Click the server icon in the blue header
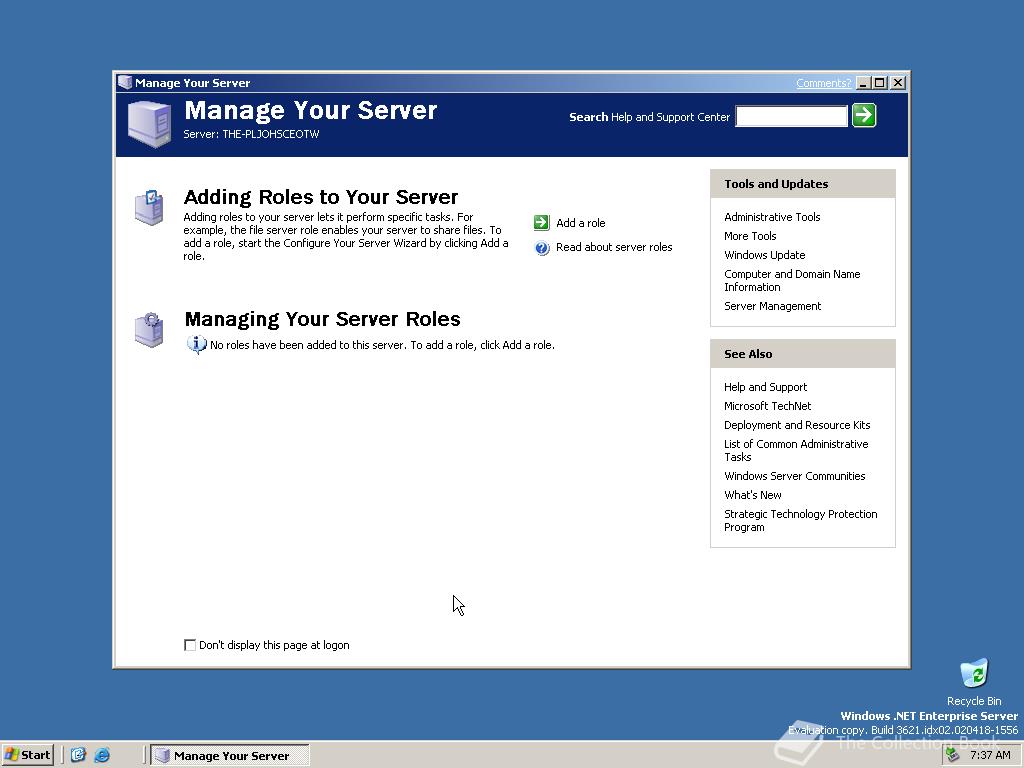The image size is (1024, 768). pyautogui.click(x=150, y=123)
